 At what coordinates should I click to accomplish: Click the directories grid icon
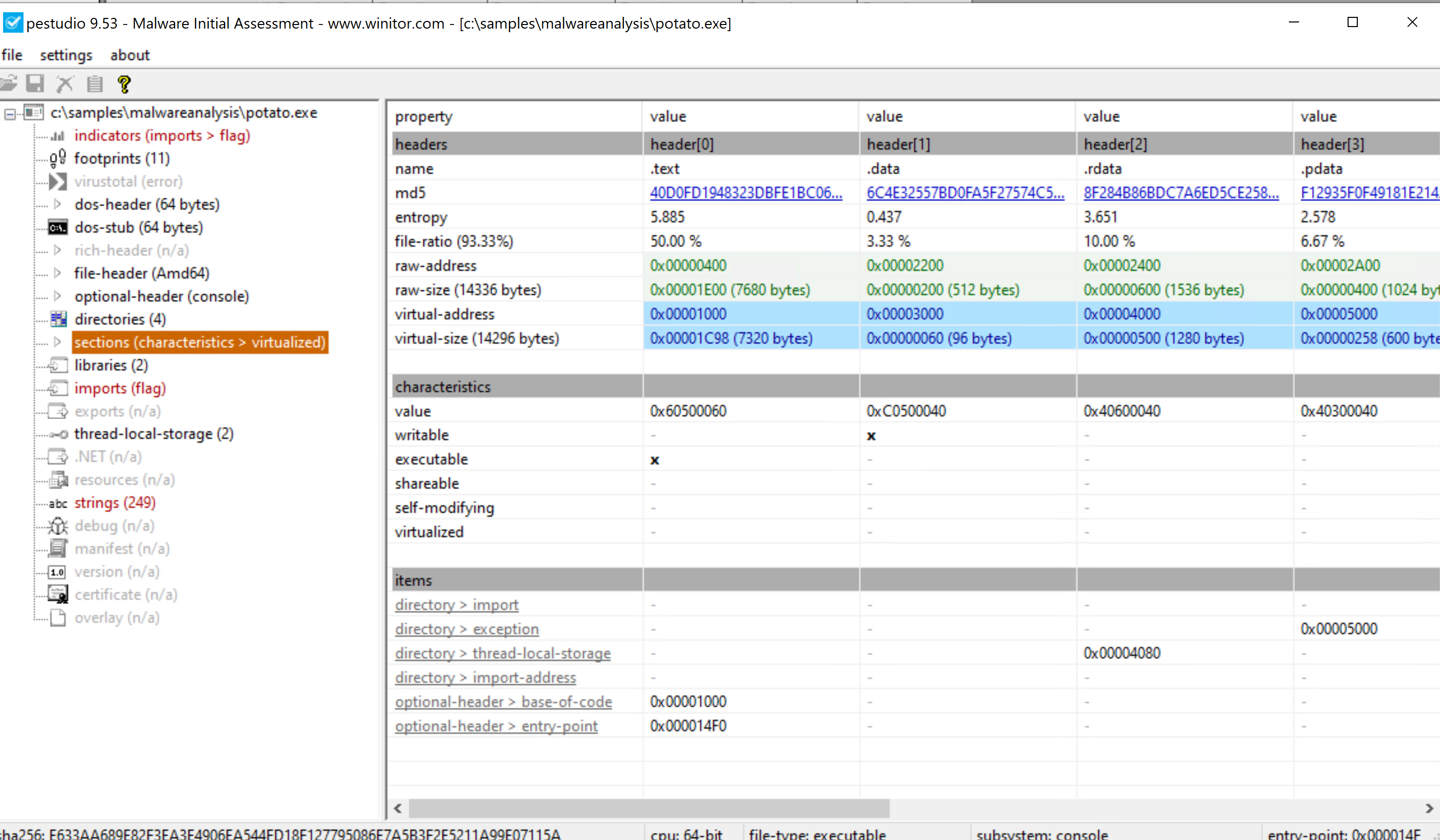click(x=58, y=319)
